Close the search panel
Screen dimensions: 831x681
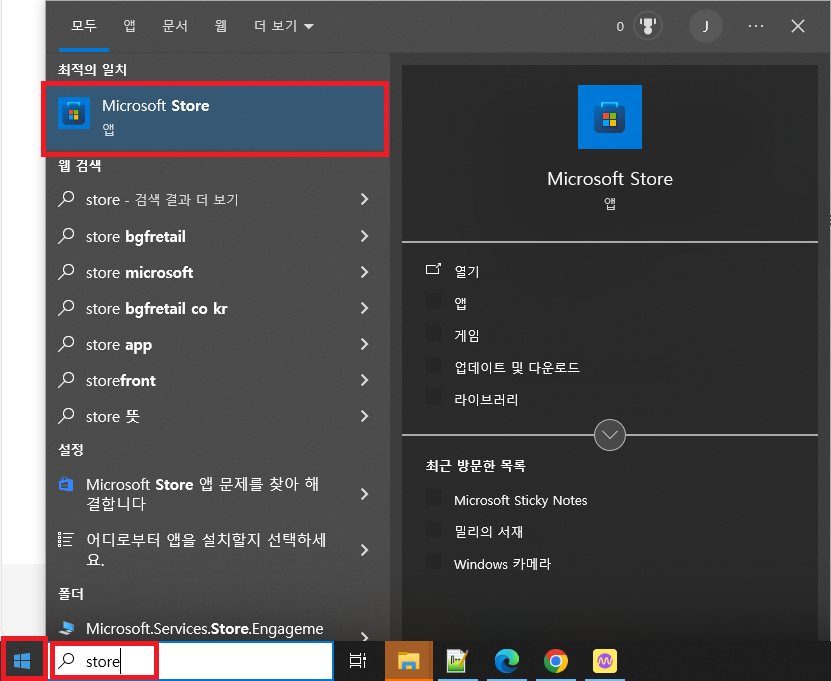(798, 26)
